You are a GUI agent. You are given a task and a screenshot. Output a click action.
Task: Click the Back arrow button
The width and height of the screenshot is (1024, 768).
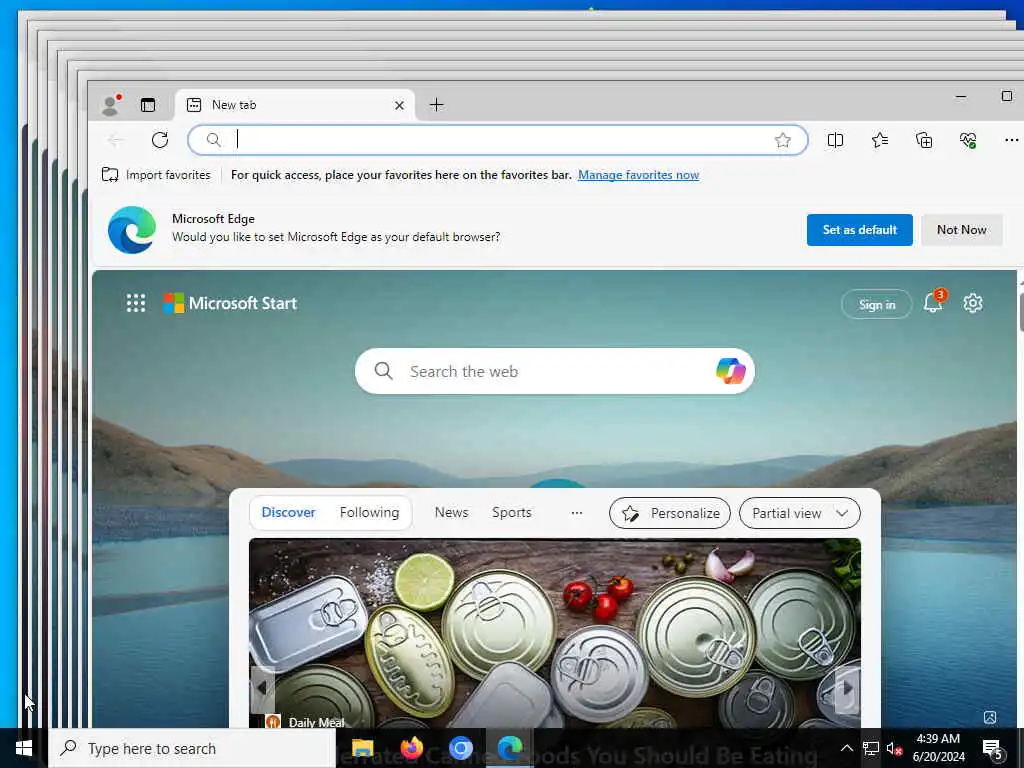pyautogui.click(x=116, y=140)
